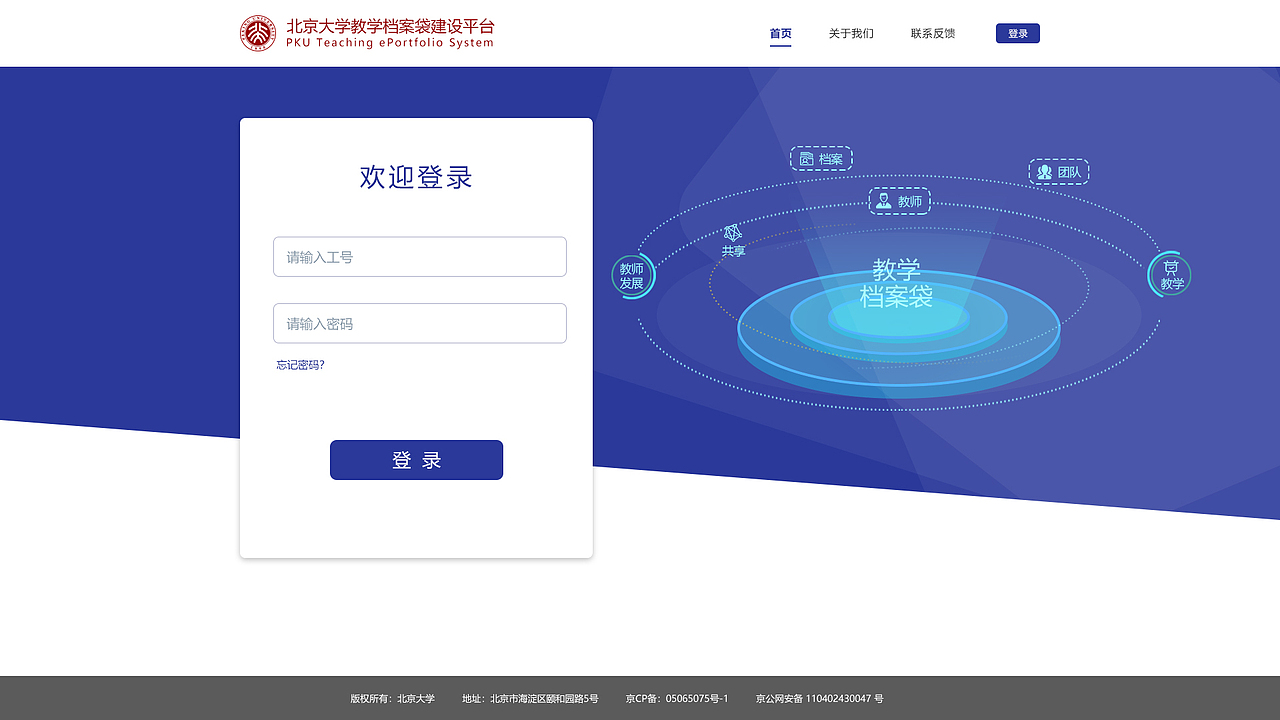Screen dimensions: 1280x720
Task: Open the 首页 navigation item
Action: (780, 33)
